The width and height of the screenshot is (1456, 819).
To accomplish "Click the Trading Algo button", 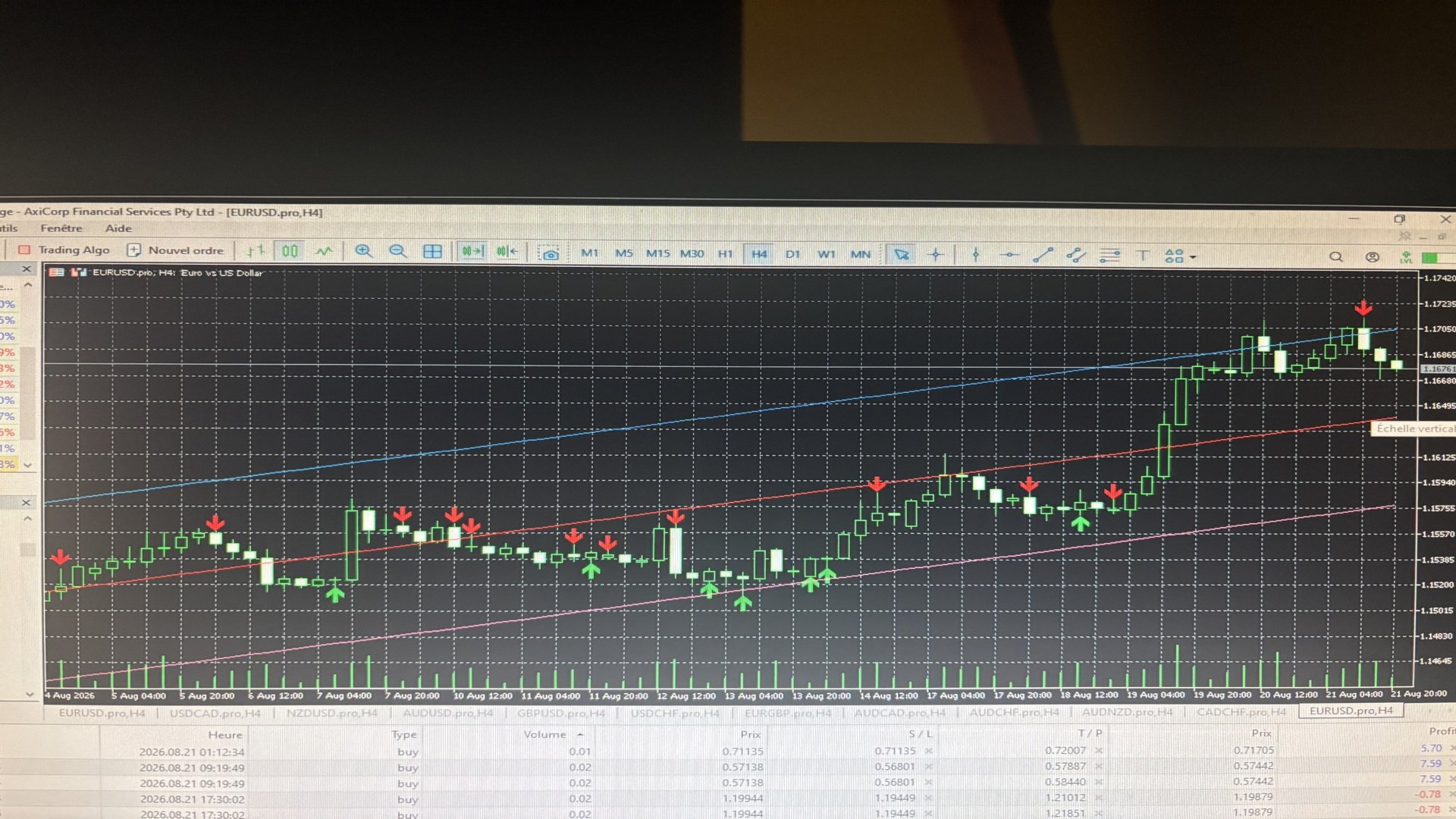I will [x=64, y=250].
